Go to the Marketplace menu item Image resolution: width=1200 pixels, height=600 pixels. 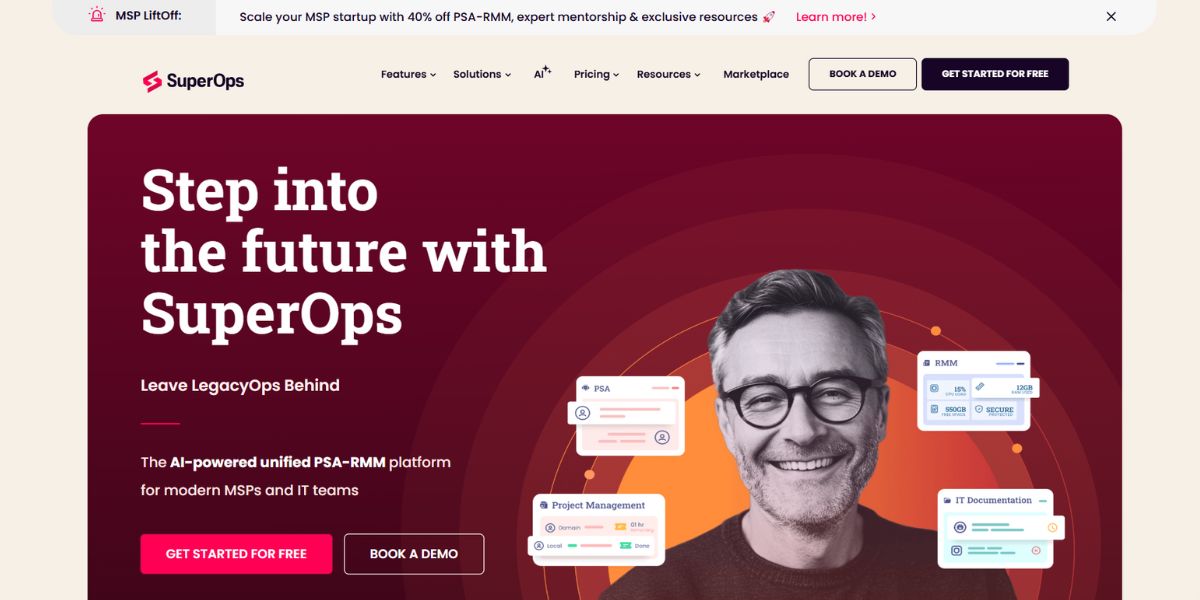[756, 74]
